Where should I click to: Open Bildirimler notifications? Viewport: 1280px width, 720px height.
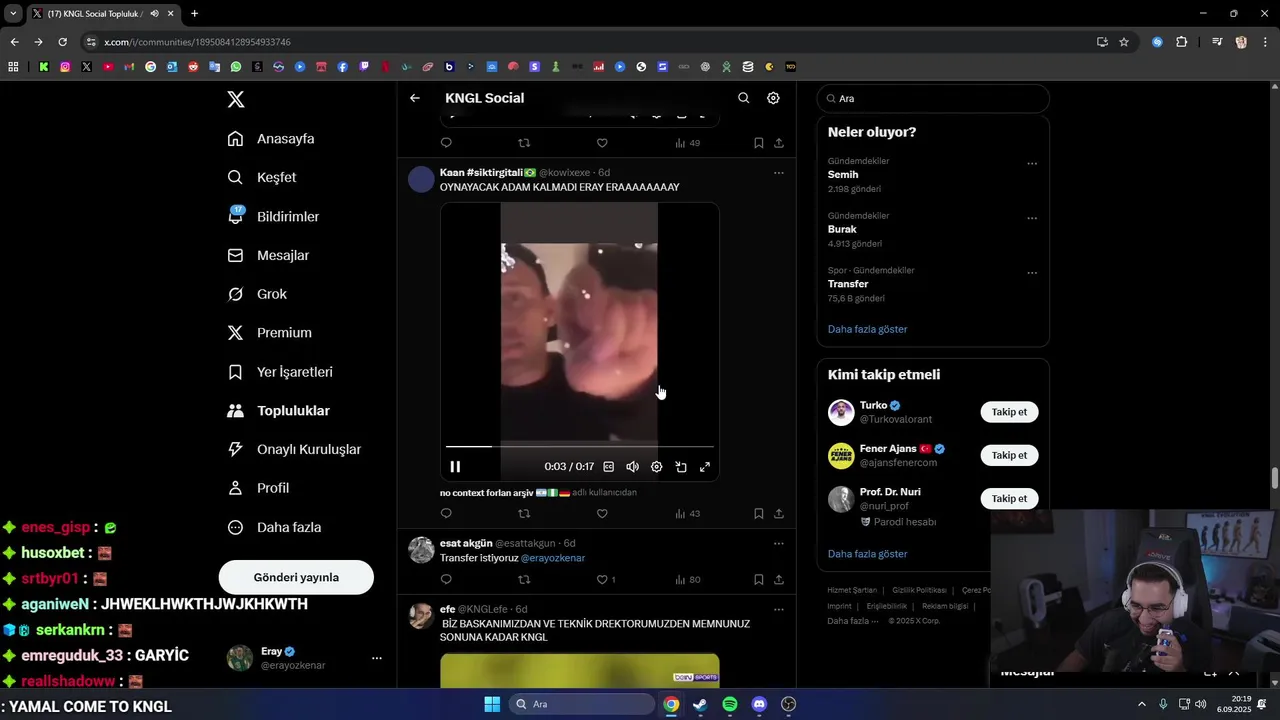(273, 216)
